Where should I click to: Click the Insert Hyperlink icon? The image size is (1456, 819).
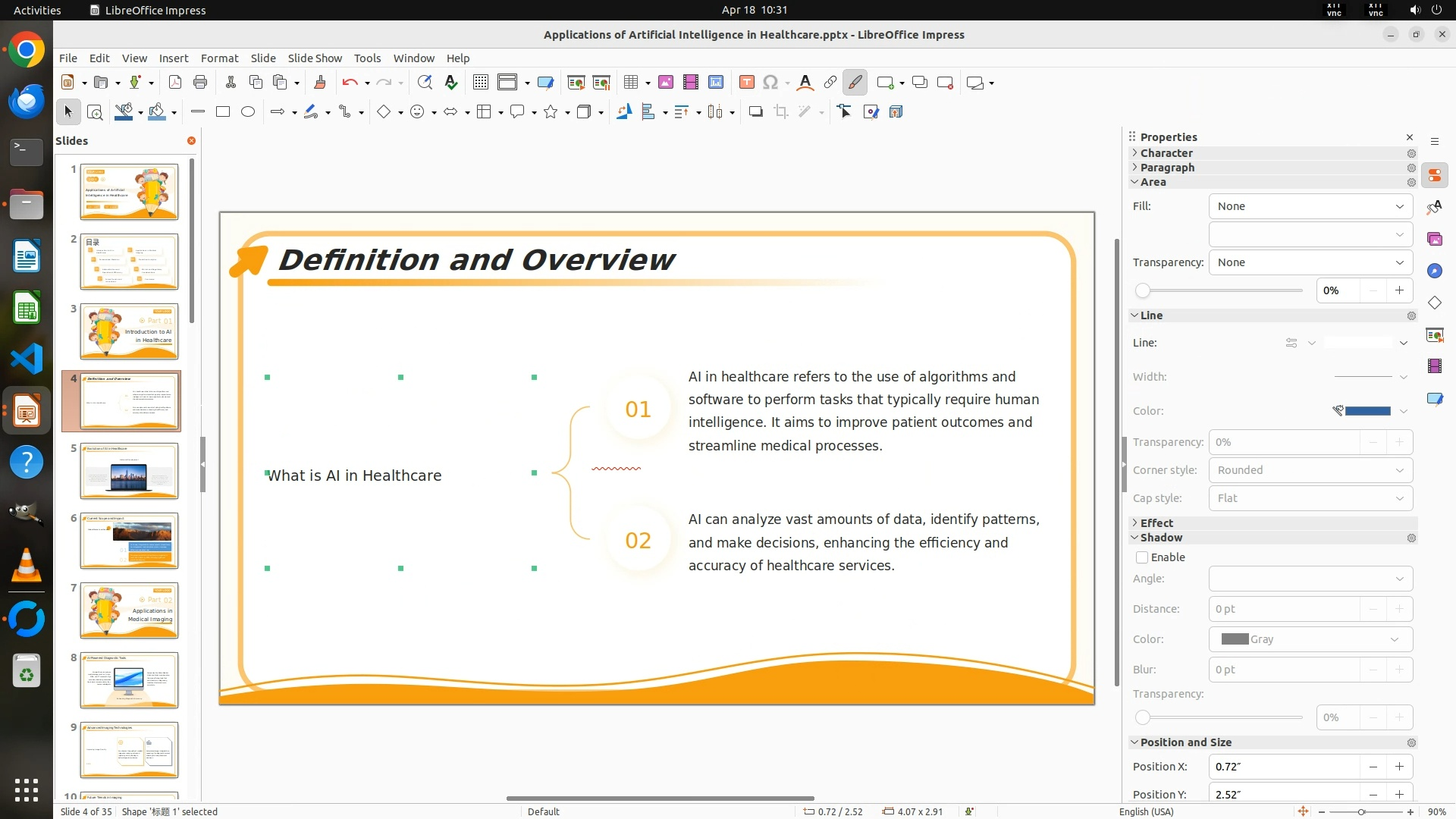pos(830,83)
